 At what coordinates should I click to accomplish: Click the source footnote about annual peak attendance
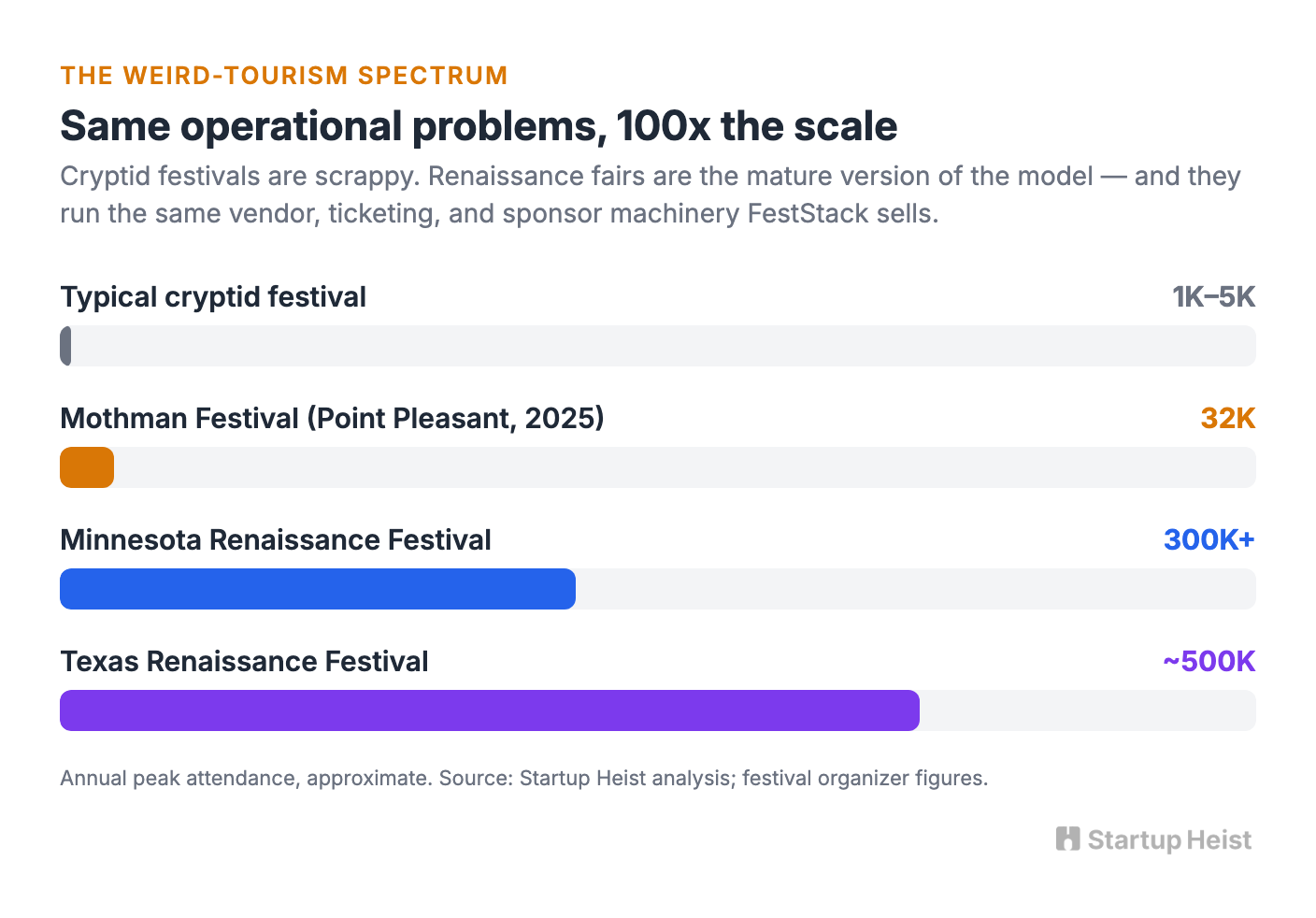(x=524, y=778)
